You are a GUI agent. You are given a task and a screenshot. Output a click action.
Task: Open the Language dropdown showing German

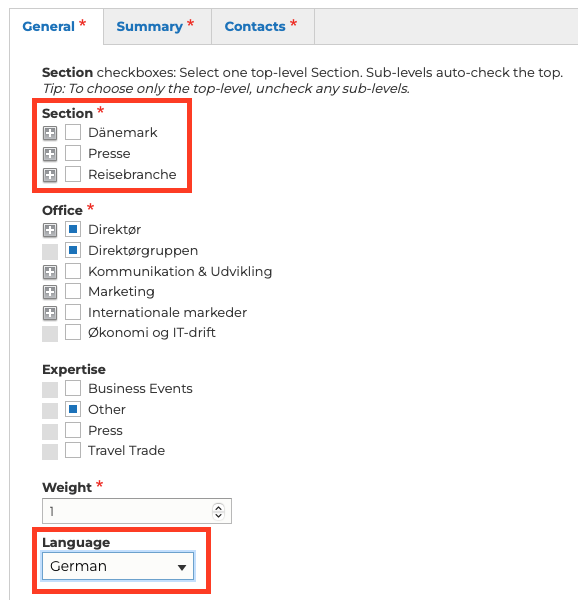click(x=118, y=566)
